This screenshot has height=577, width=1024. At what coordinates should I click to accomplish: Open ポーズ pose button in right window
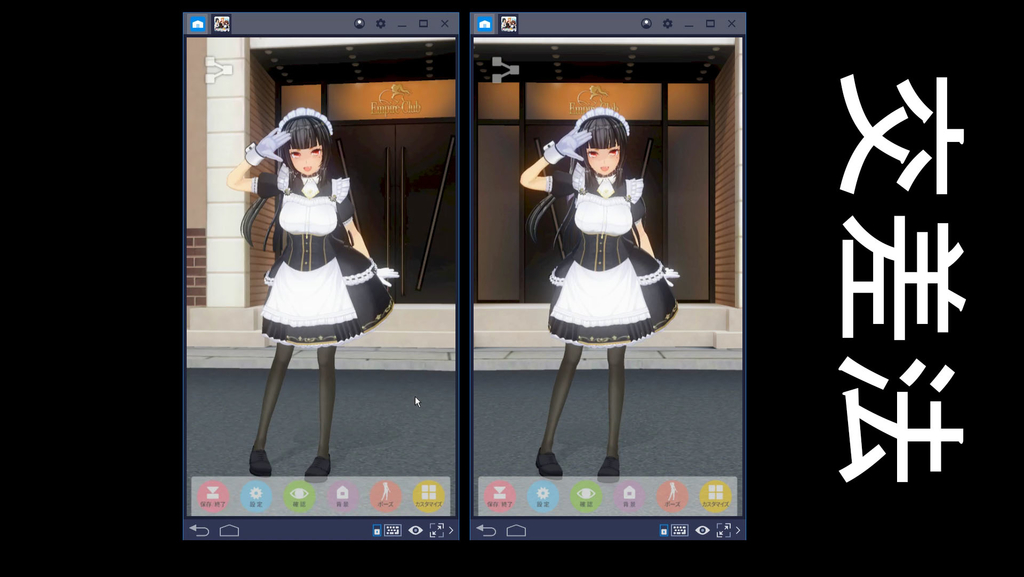(x=672, y=496)
